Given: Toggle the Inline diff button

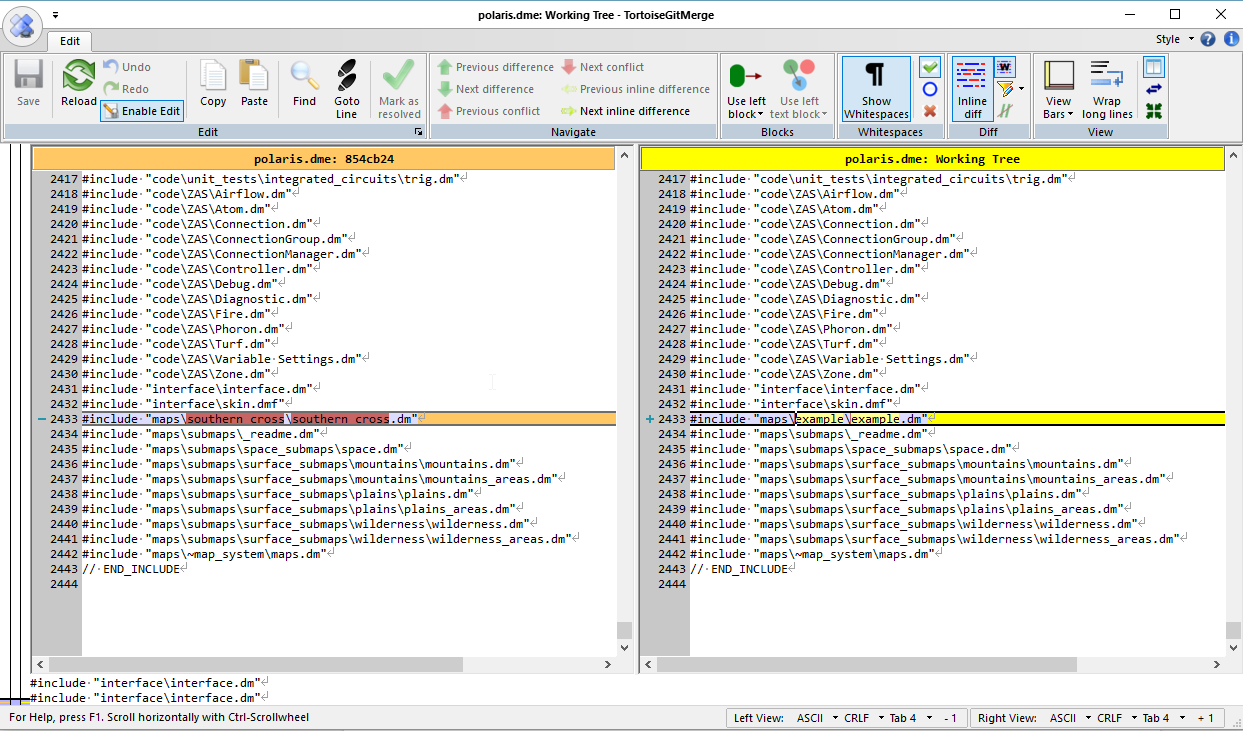Looking at the screenshot, I should pyautogui.click(x=971, y=89).
